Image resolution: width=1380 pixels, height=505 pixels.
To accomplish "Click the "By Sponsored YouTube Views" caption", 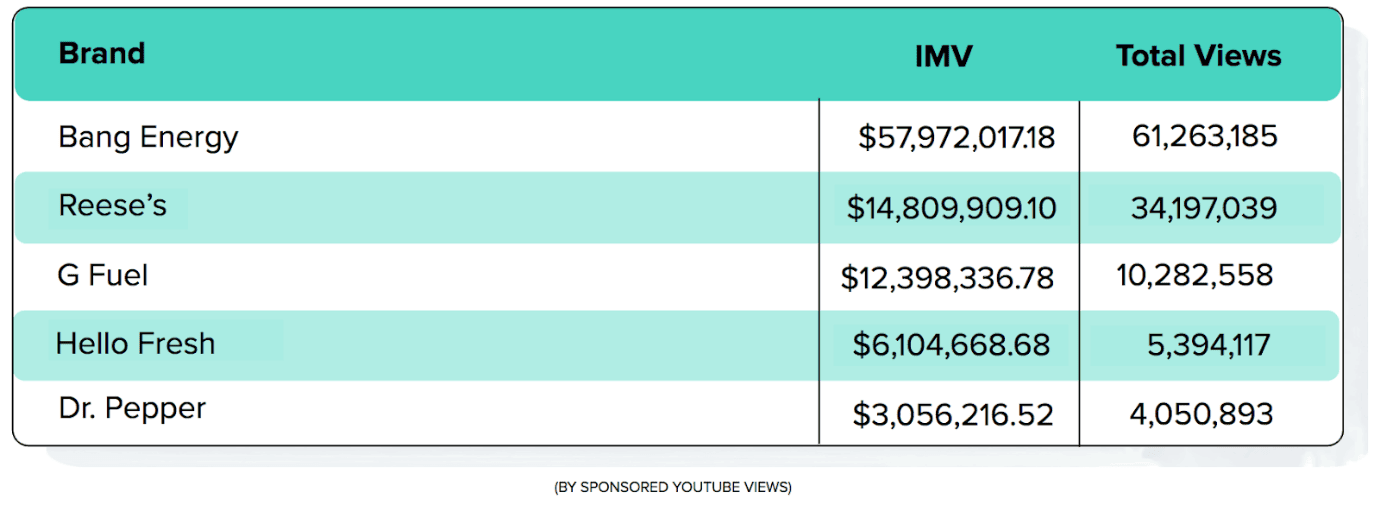I will [x=673, y=487].
